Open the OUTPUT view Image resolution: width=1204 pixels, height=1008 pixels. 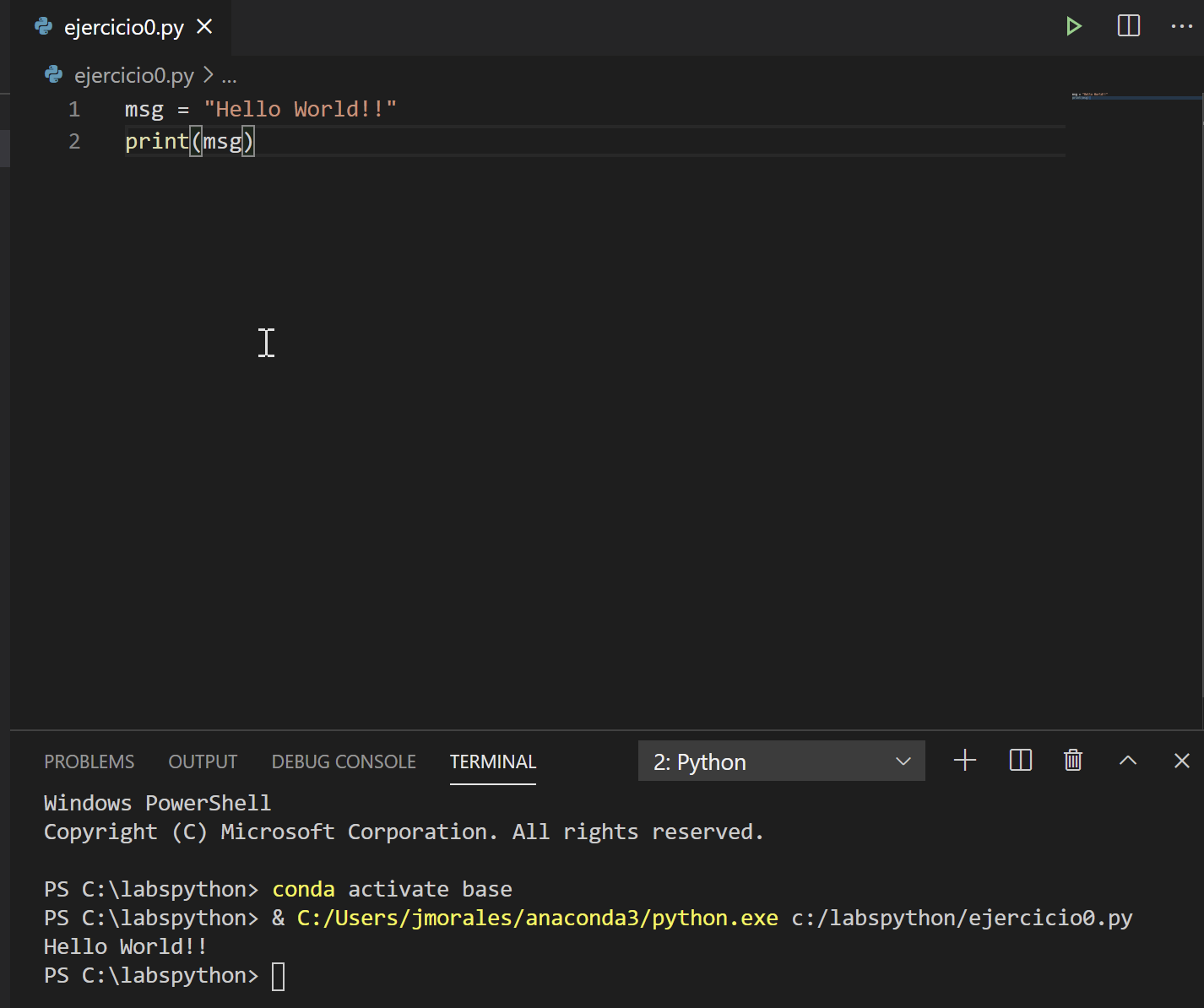[x=203, y=761]
